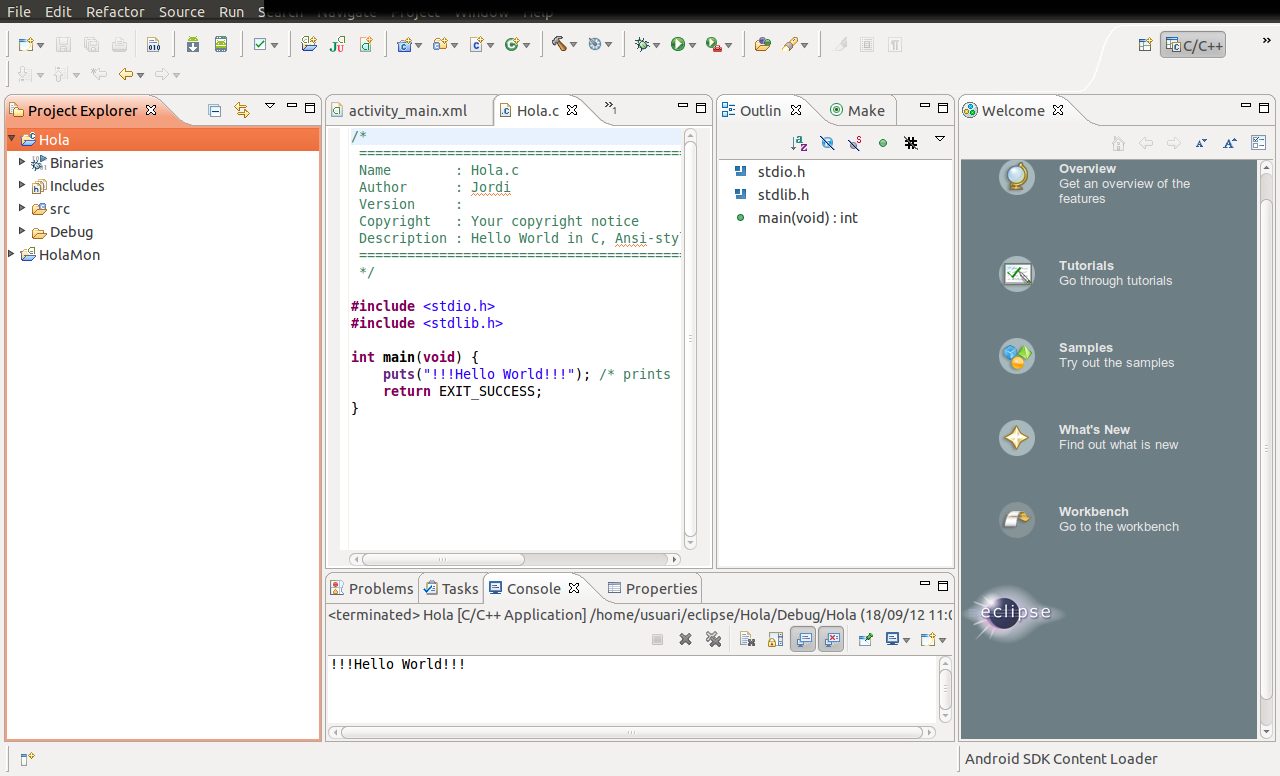Open the Refactor menu

click(x=115, y=12)
